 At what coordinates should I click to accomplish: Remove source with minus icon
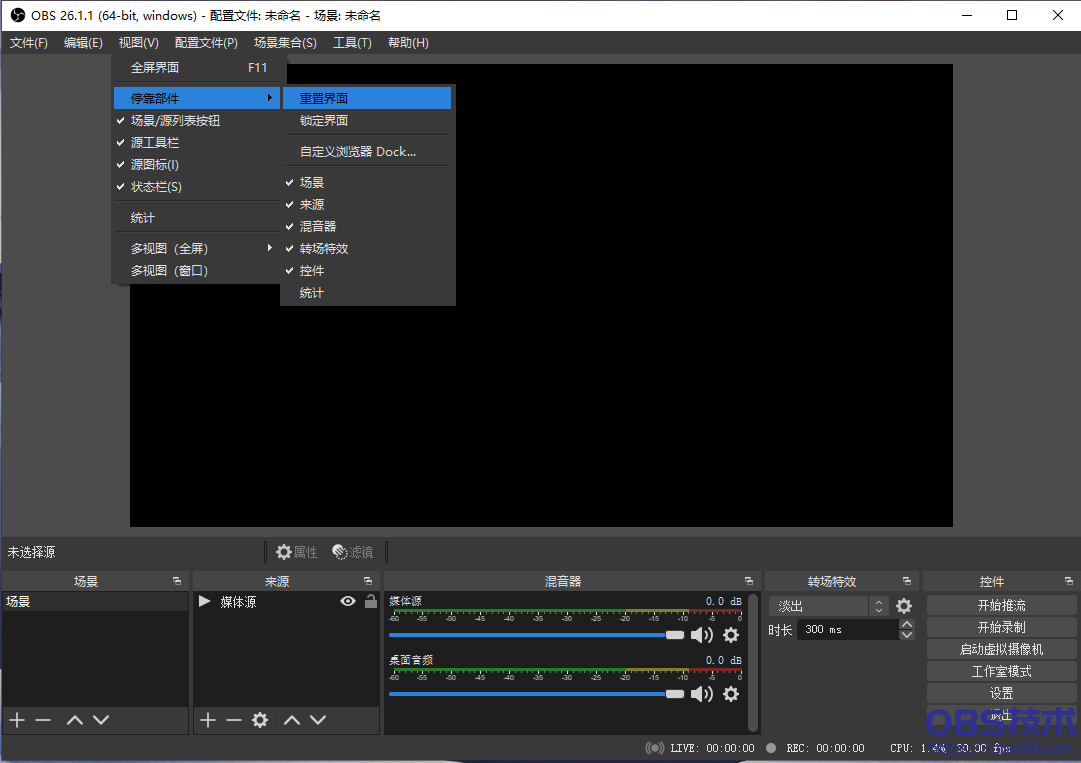click(x=234, y=720)
